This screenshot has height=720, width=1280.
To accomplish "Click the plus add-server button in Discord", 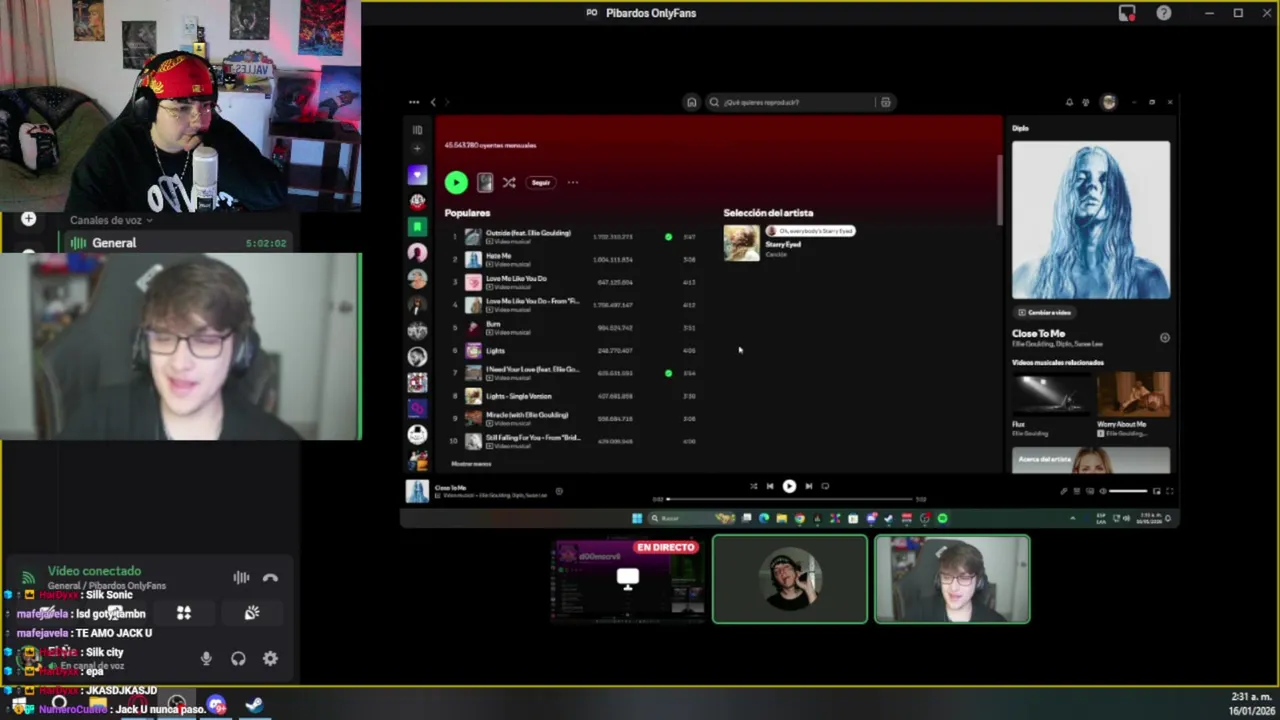I will click(x=28, y=219).
